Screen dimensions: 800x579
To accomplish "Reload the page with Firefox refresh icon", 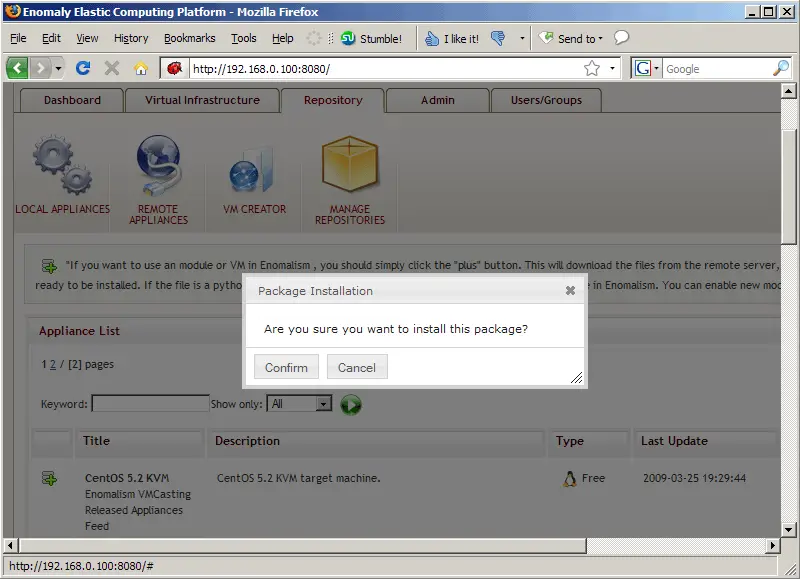I will tap(83, 69).
